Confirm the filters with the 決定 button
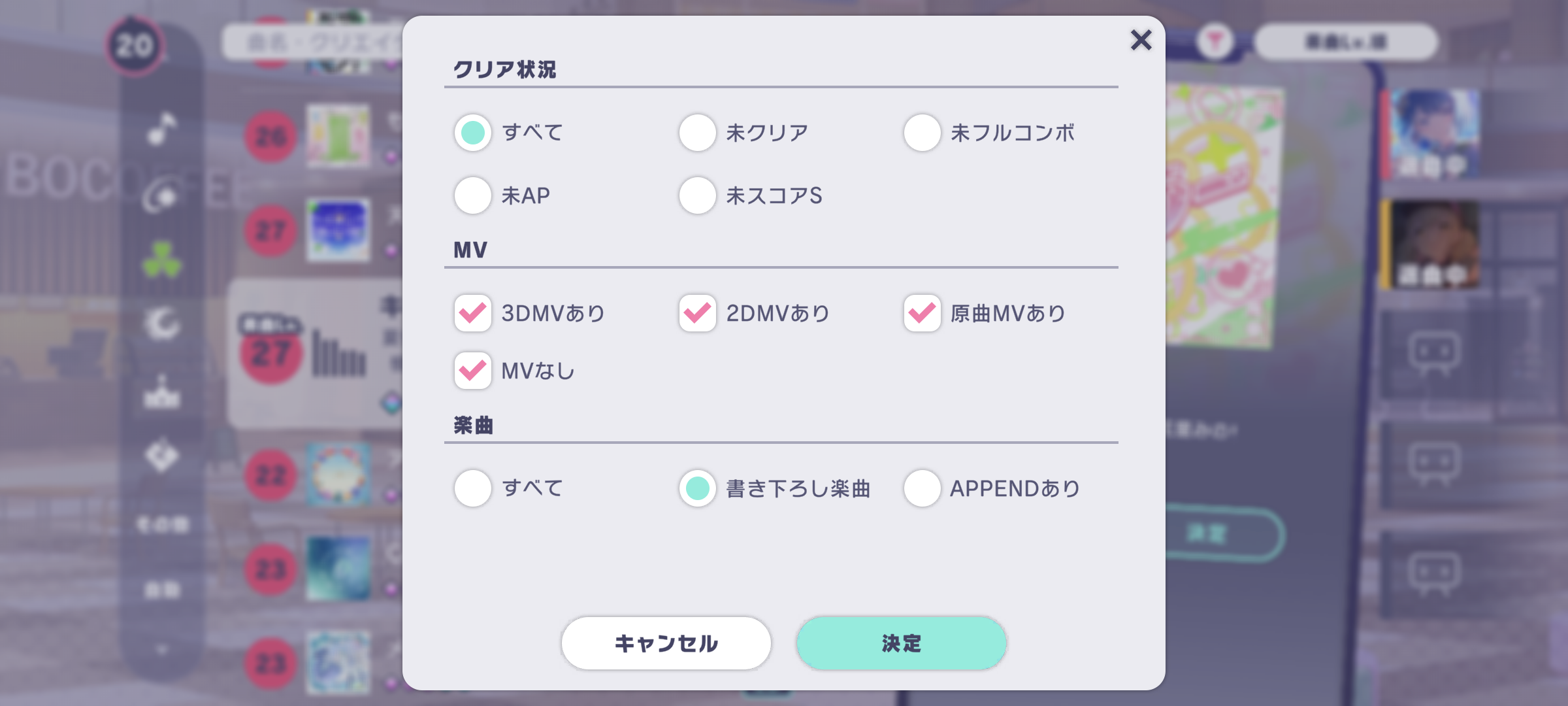This screenshot has height=706, width=1568. point(901,643)
